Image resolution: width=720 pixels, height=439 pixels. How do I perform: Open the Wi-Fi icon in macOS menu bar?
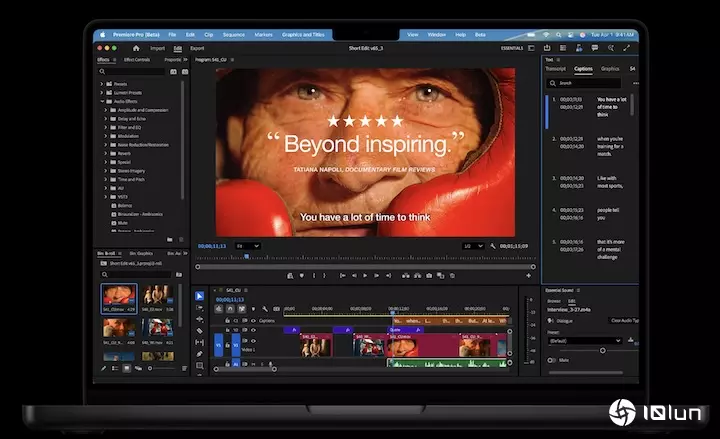[x=547, y=34]
